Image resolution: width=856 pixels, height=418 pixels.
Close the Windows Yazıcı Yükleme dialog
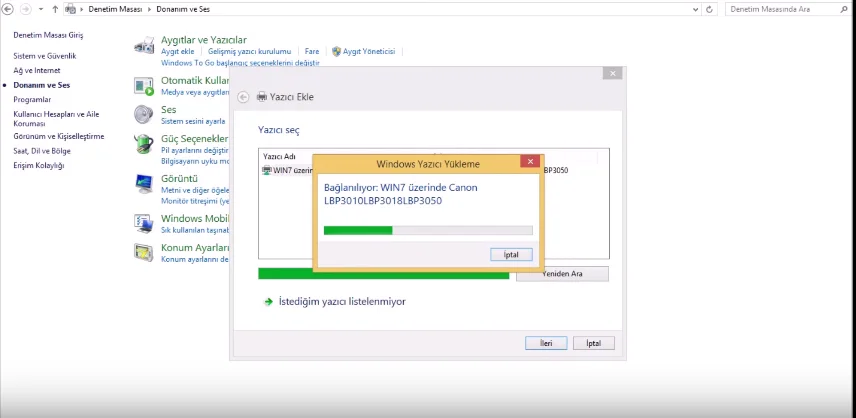530,162
